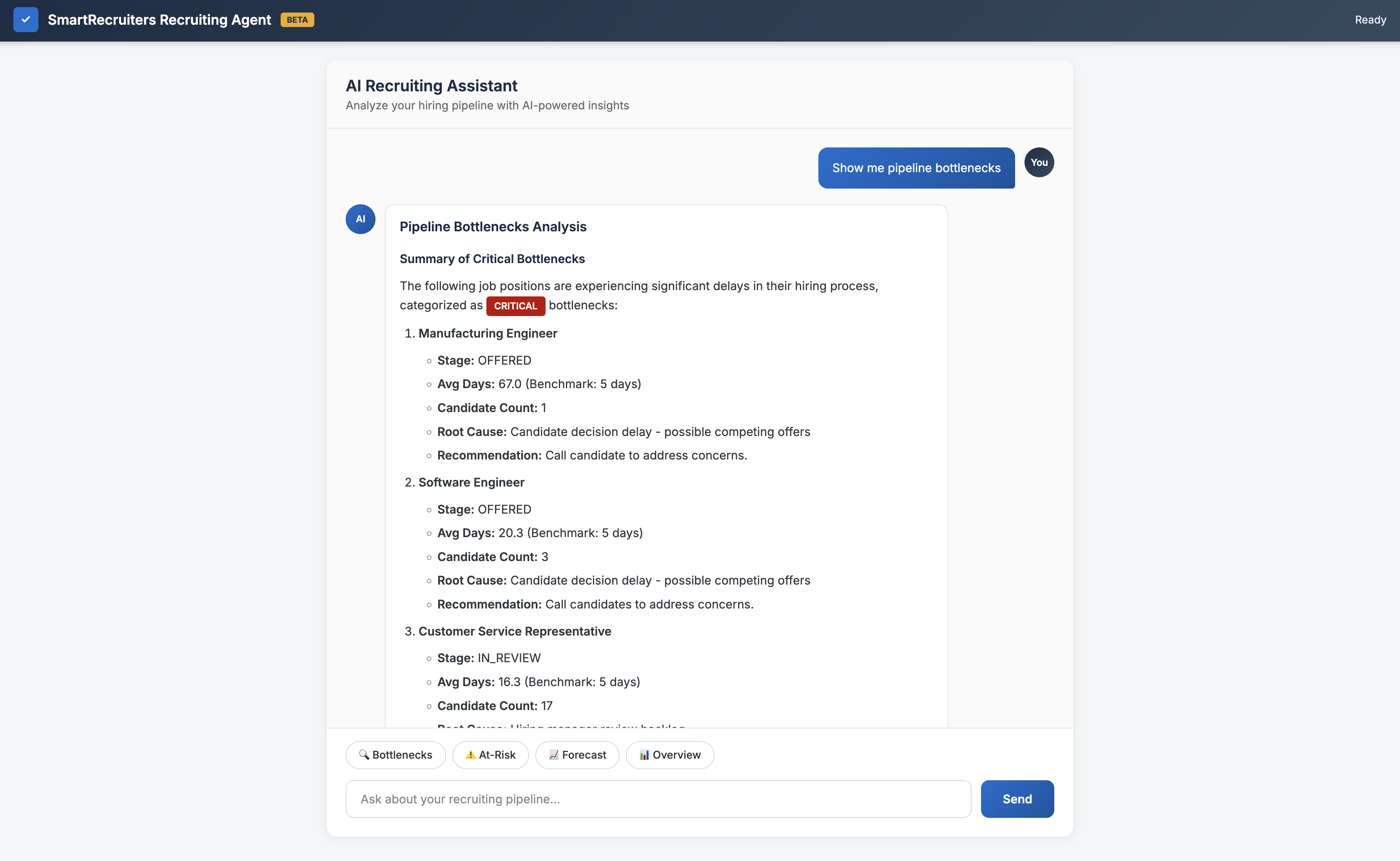This screenshot has height=861, width=1400.
Task: Click Pipeline Bottlenecks Analysis heading
Action: pyautogui.click(x=493, y=227)
